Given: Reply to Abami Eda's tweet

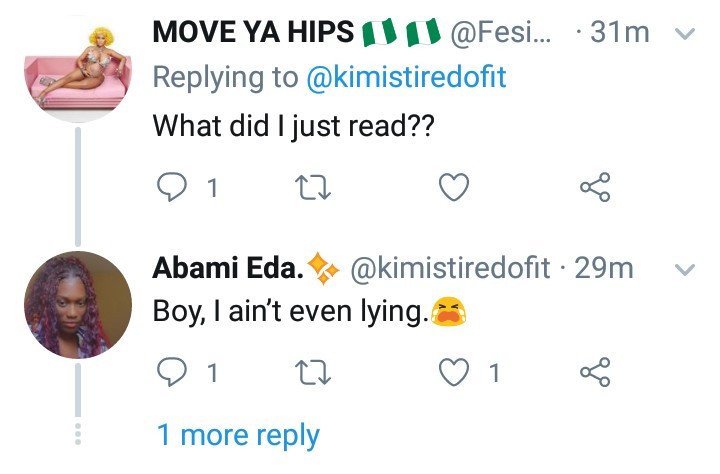Looking at the screenshot, I should coord(172,372).
